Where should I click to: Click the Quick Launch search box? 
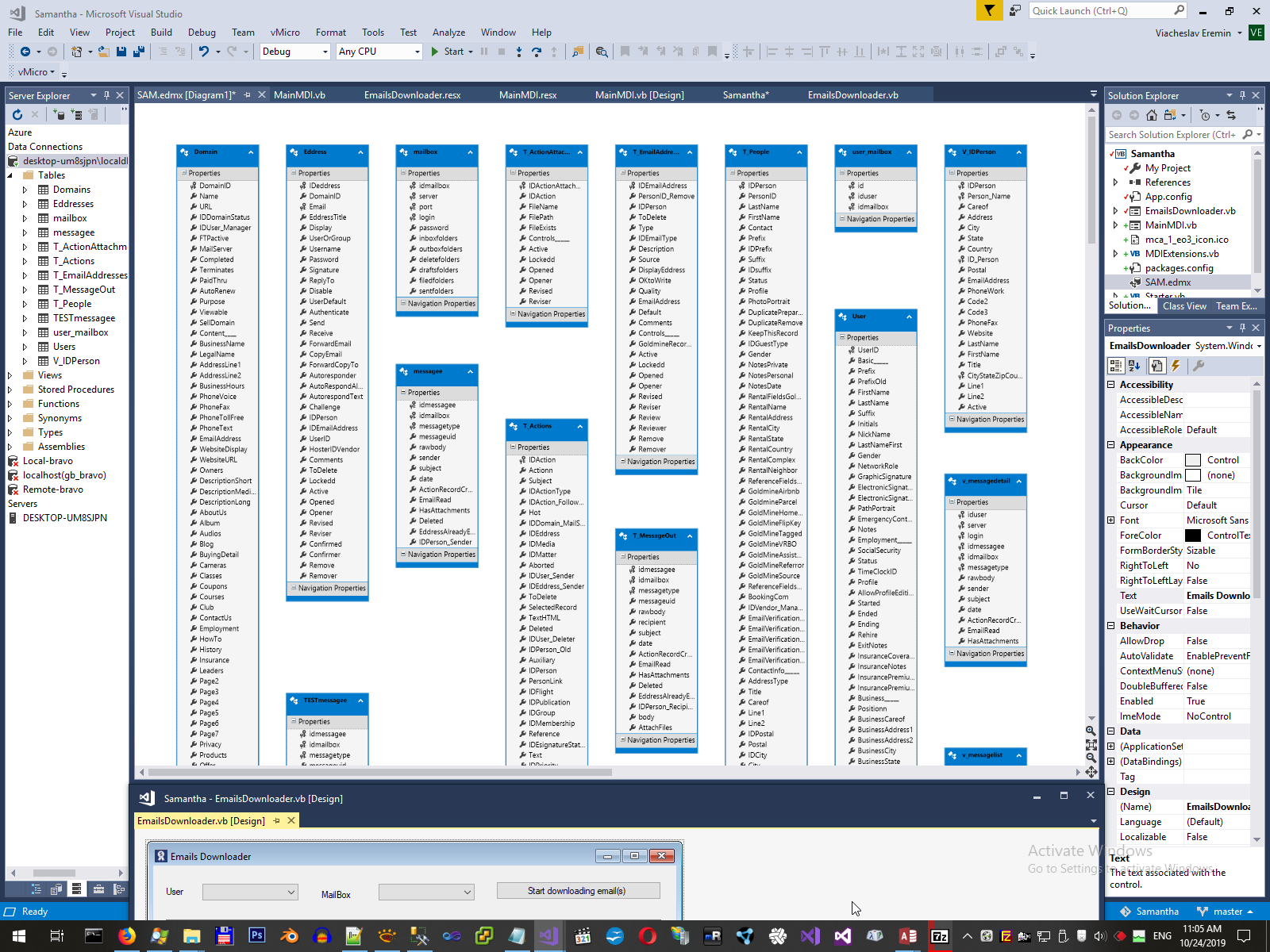click(1108, 10)
